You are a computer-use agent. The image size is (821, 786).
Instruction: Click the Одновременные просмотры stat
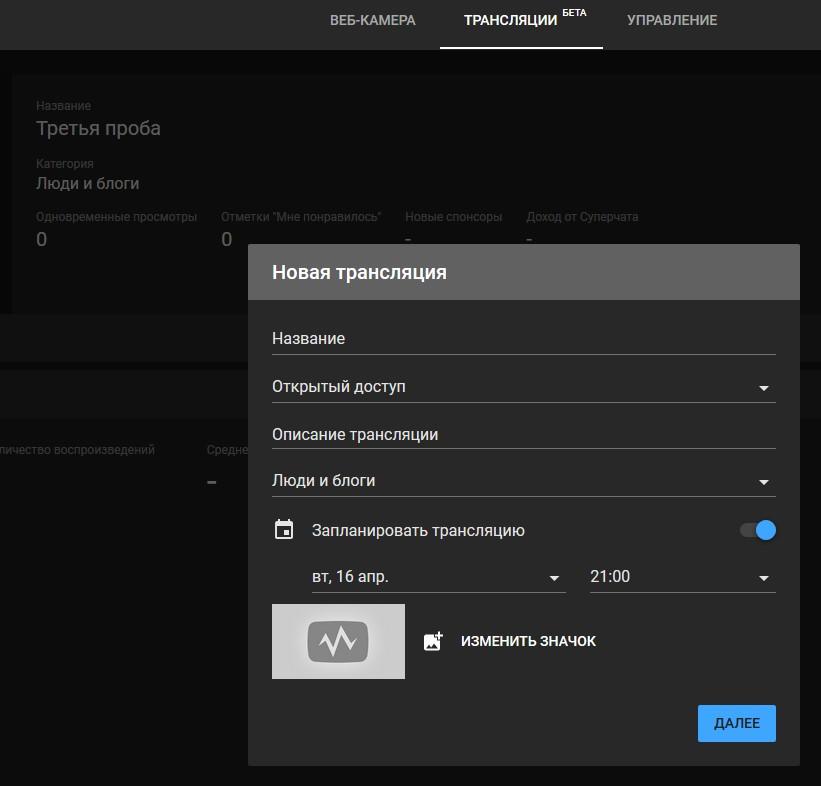coord(116,217)
